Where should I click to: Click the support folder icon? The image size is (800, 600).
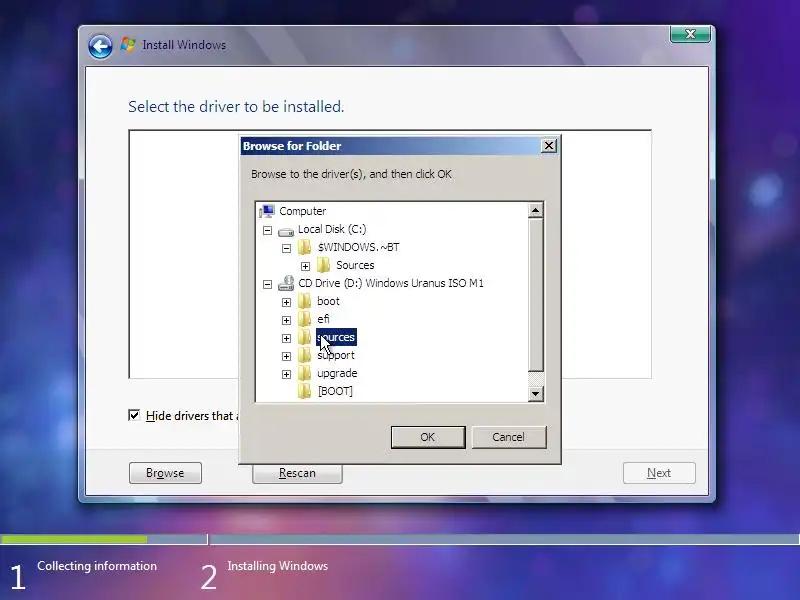coord(305,355)
